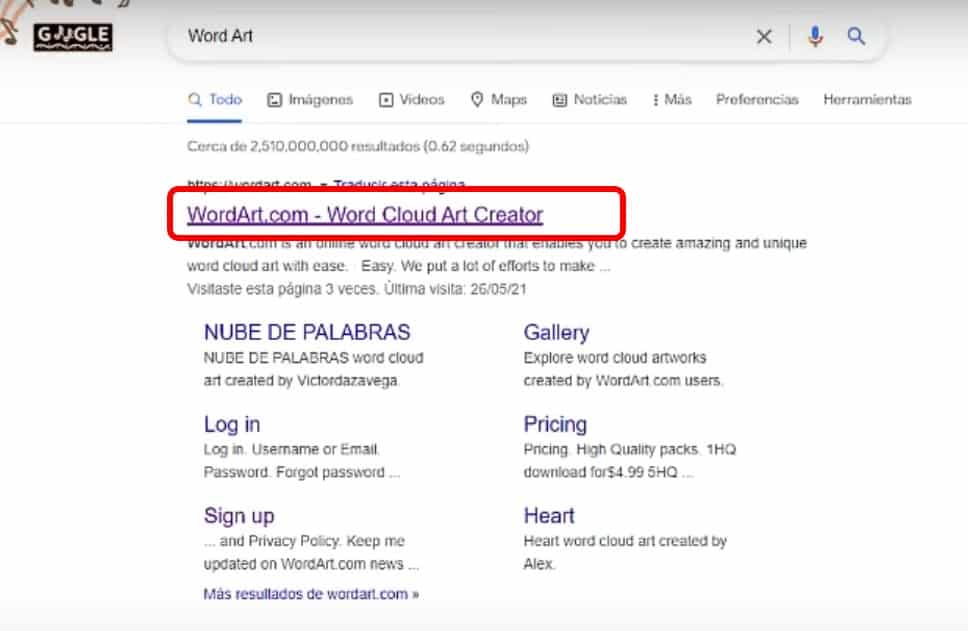Viewport: 968px width, 631px height.
Task: Open the Pricing sitelink
Action: [x=555, y=425]
